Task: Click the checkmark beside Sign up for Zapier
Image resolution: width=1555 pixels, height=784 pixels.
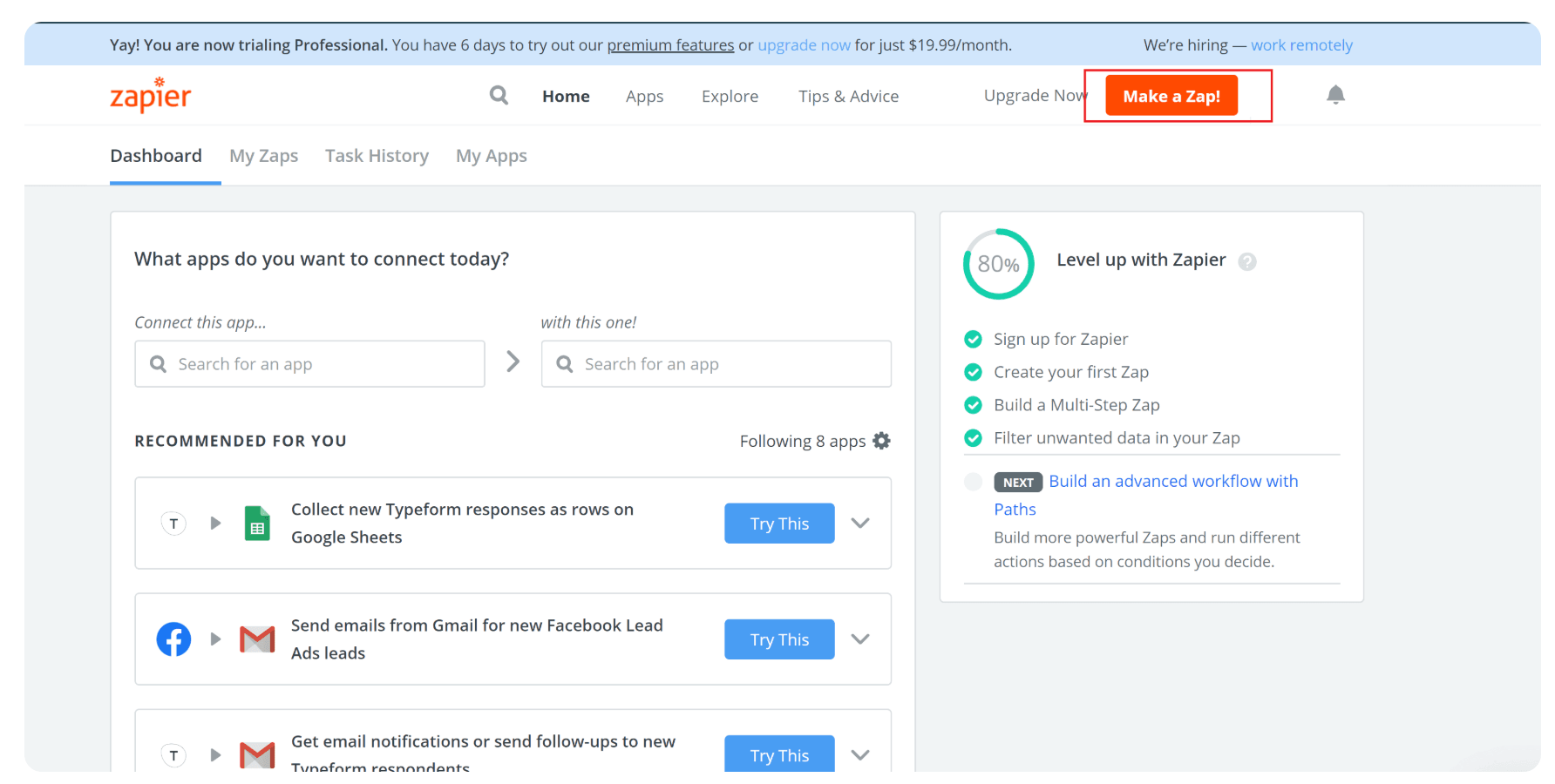Action: (974, 339)
